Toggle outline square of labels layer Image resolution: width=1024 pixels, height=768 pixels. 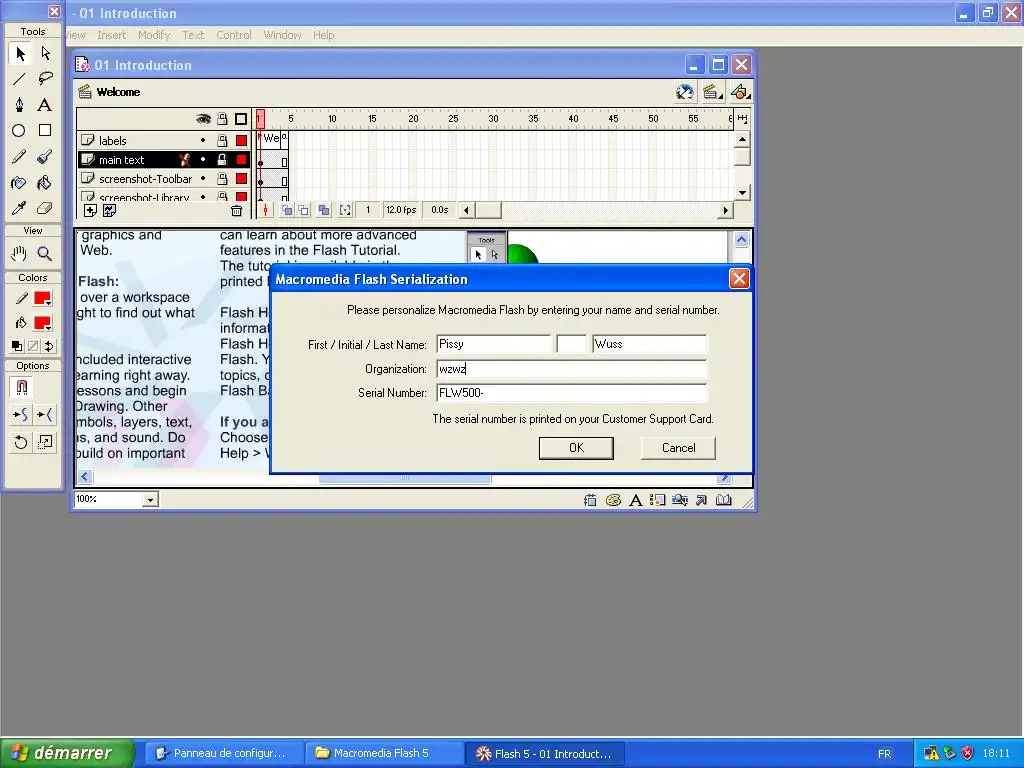click(x=242, y=140)
